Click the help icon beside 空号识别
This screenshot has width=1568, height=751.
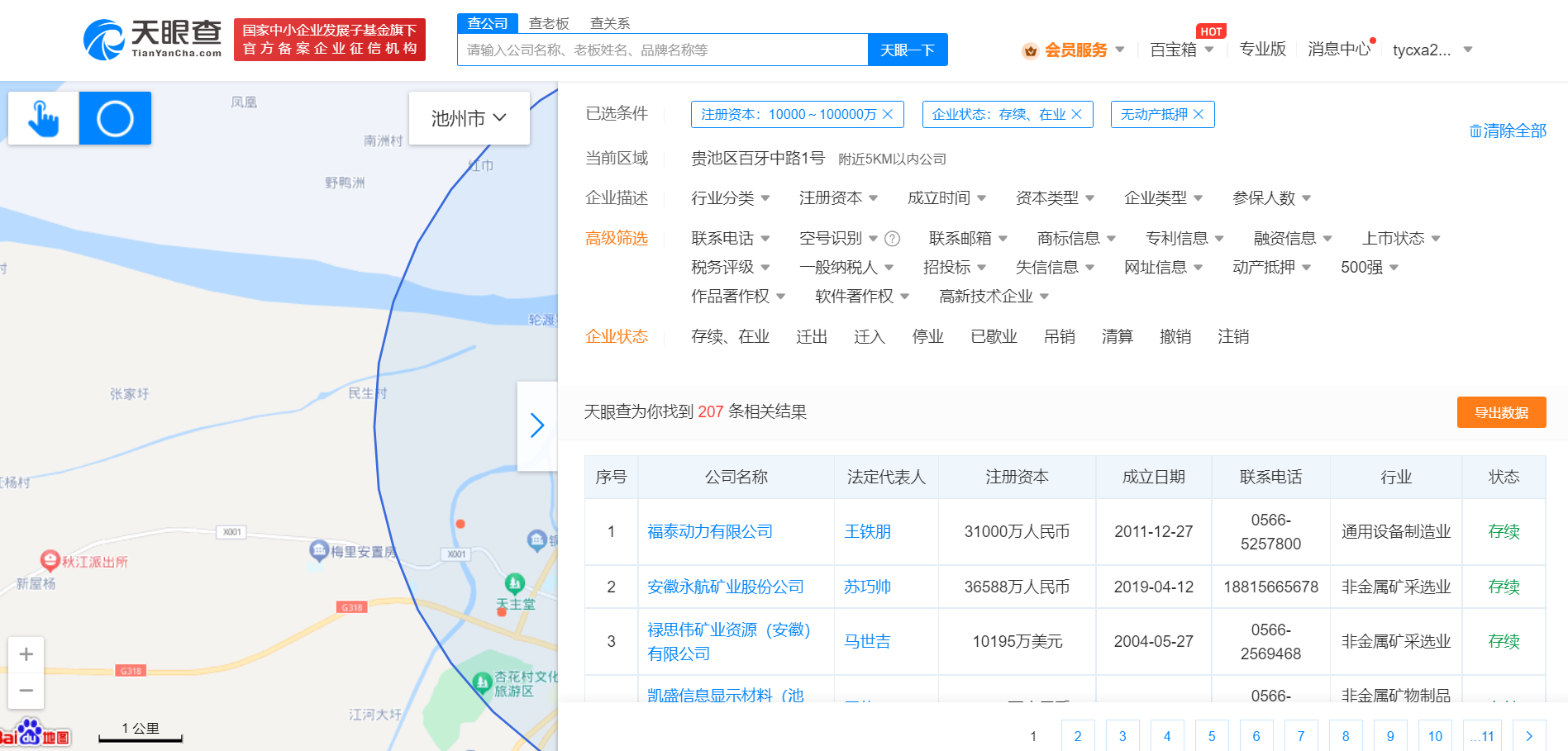point(893,239)
